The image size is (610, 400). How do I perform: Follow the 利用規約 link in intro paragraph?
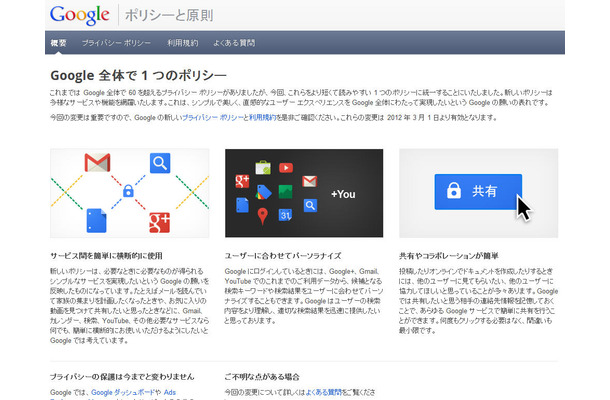(262, 118)
